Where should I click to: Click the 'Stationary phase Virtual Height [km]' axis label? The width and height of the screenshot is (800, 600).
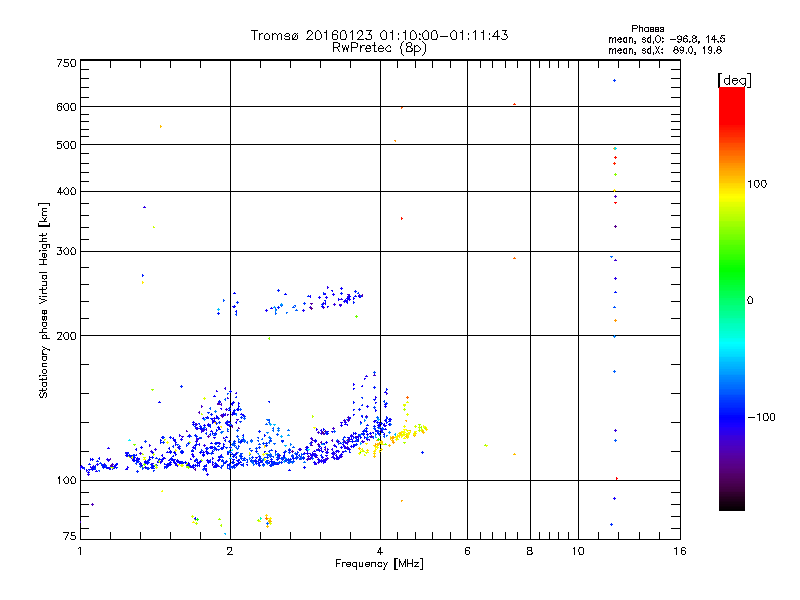[44, 301]
